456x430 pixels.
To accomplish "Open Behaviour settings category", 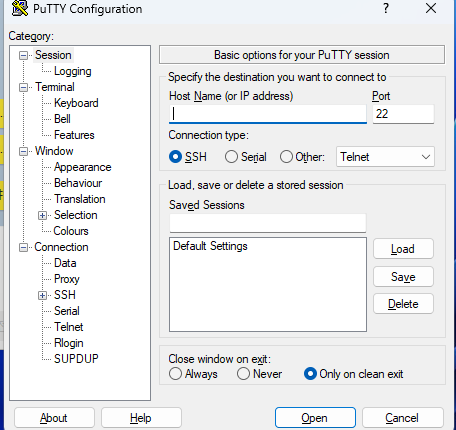I will [78, 183].
